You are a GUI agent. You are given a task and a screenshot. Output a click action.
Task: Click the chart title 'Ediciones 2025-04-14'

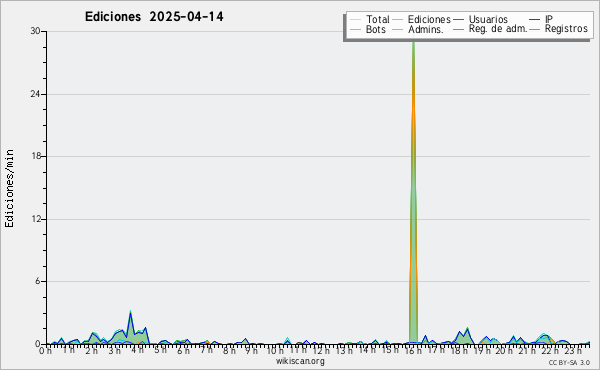click(154, 17)
